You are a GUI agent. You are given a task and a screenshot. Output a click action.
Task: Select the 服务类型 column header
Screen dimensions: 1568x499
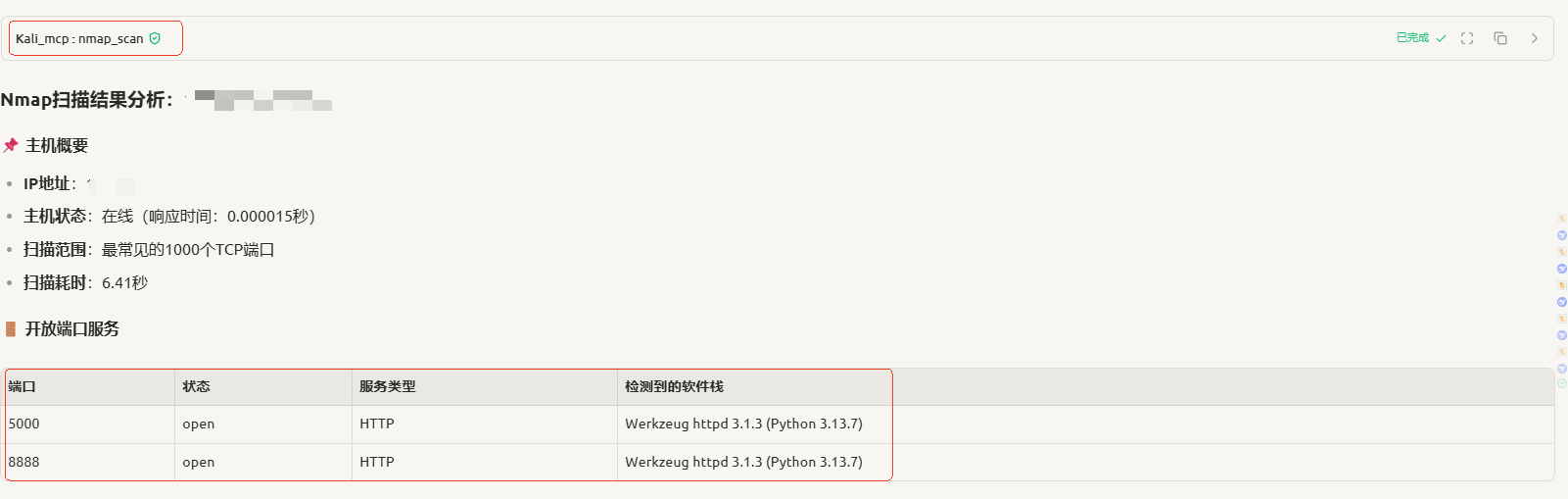(x=388, y=386)
